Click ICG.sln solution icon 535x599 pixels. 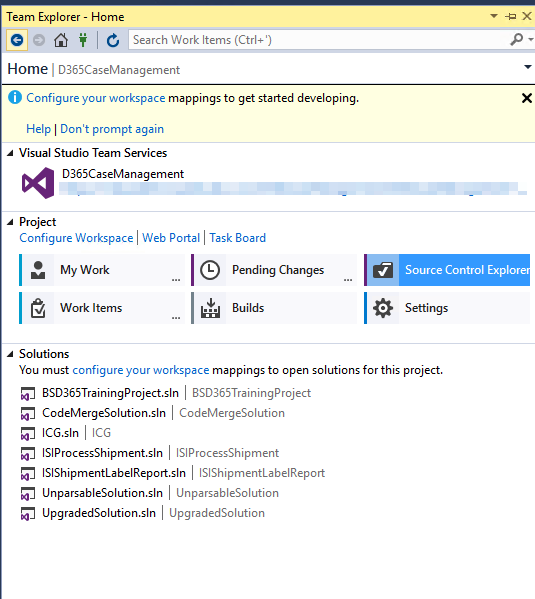28,434
